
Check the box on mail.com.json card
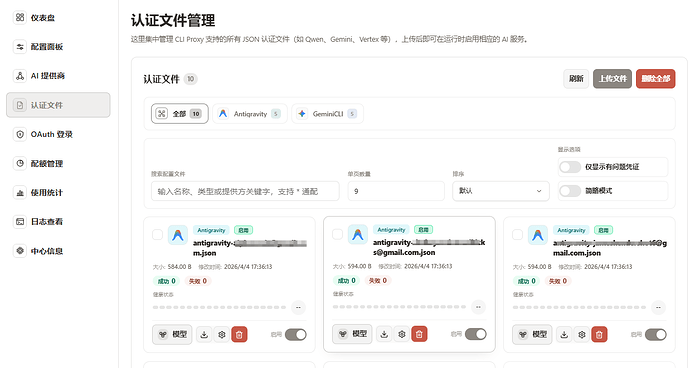tap(517, 235)
